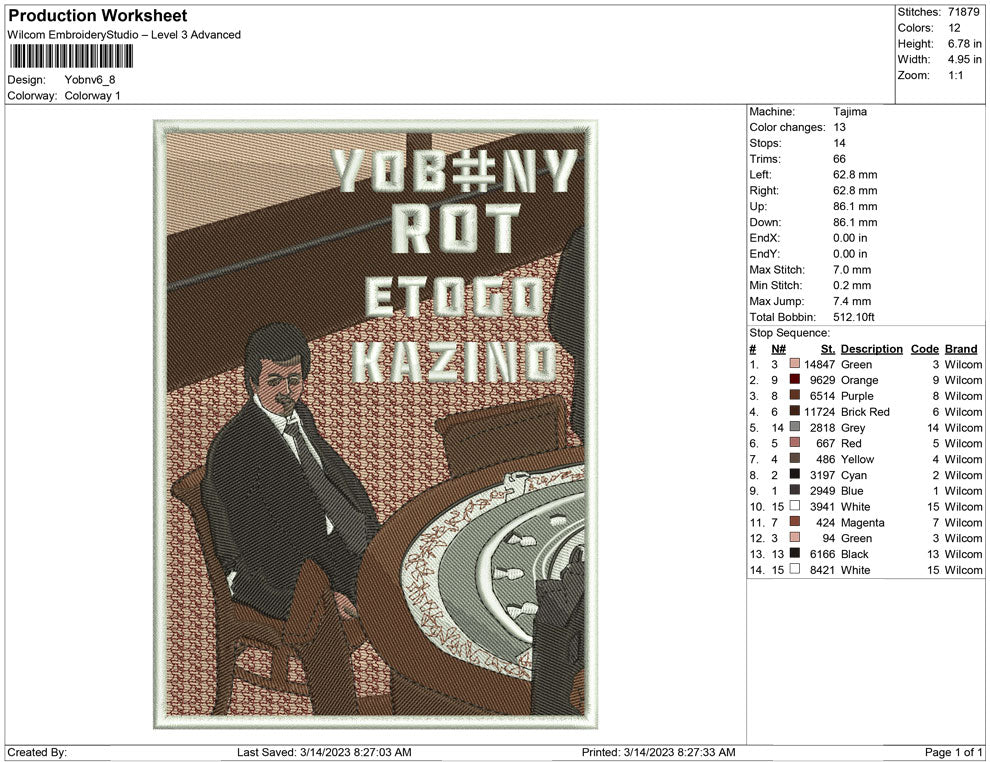Click the White swatch in stop 10
Image resolution: width=990 pixels, height=762 pixels.
tap(795, 506)
